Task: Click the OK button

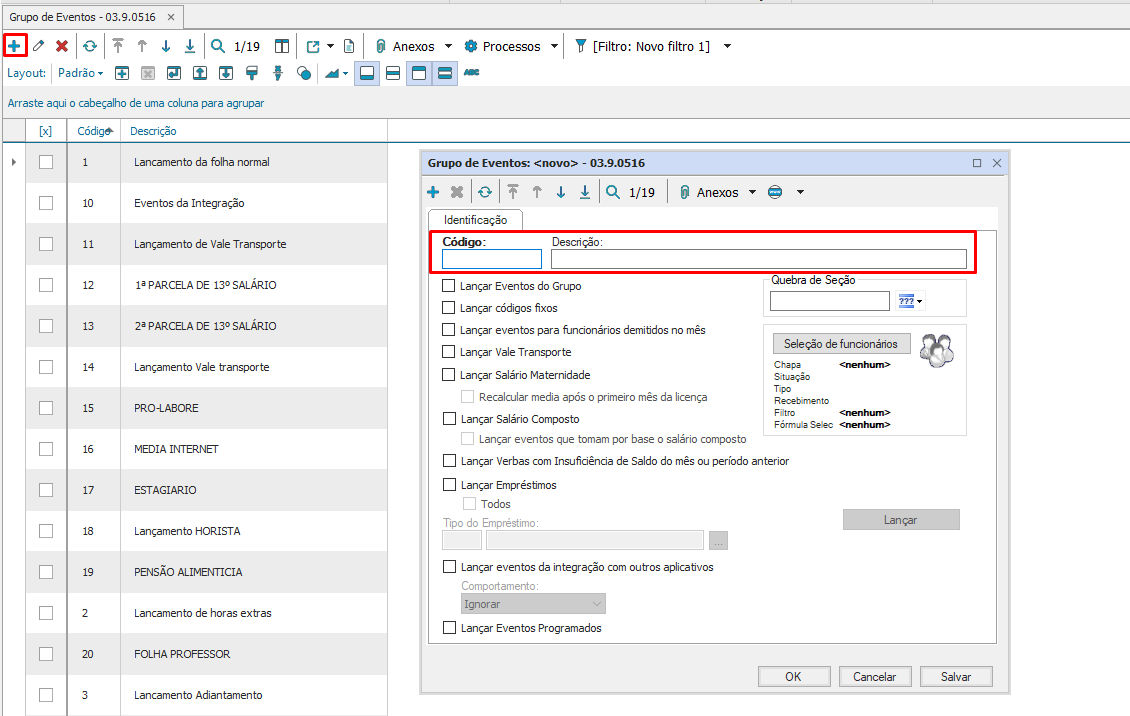Action: tap(793, 676)
